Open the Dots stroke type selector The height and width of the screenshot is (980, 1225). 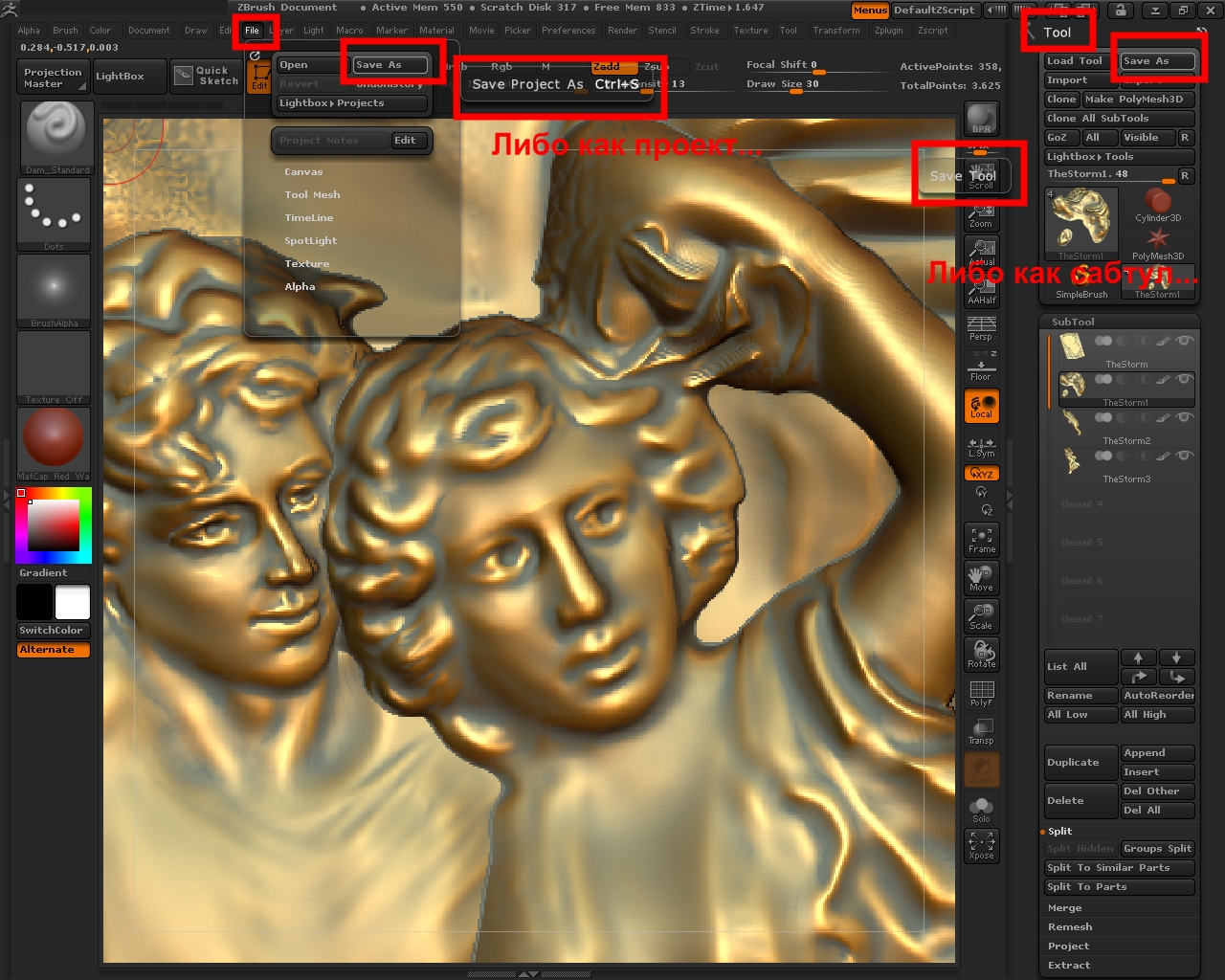coord(55,214)
